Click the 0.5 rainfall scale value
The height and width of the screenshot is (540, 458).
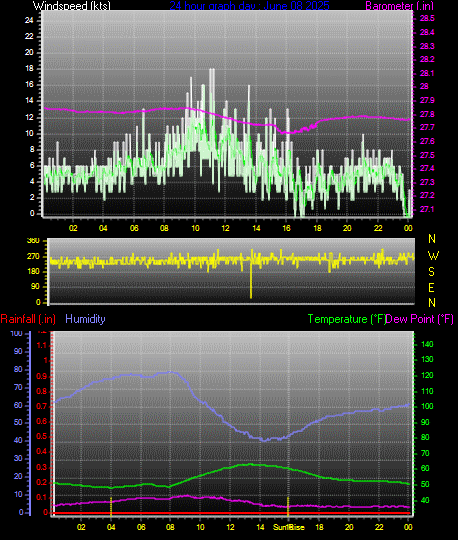(42, 437)
